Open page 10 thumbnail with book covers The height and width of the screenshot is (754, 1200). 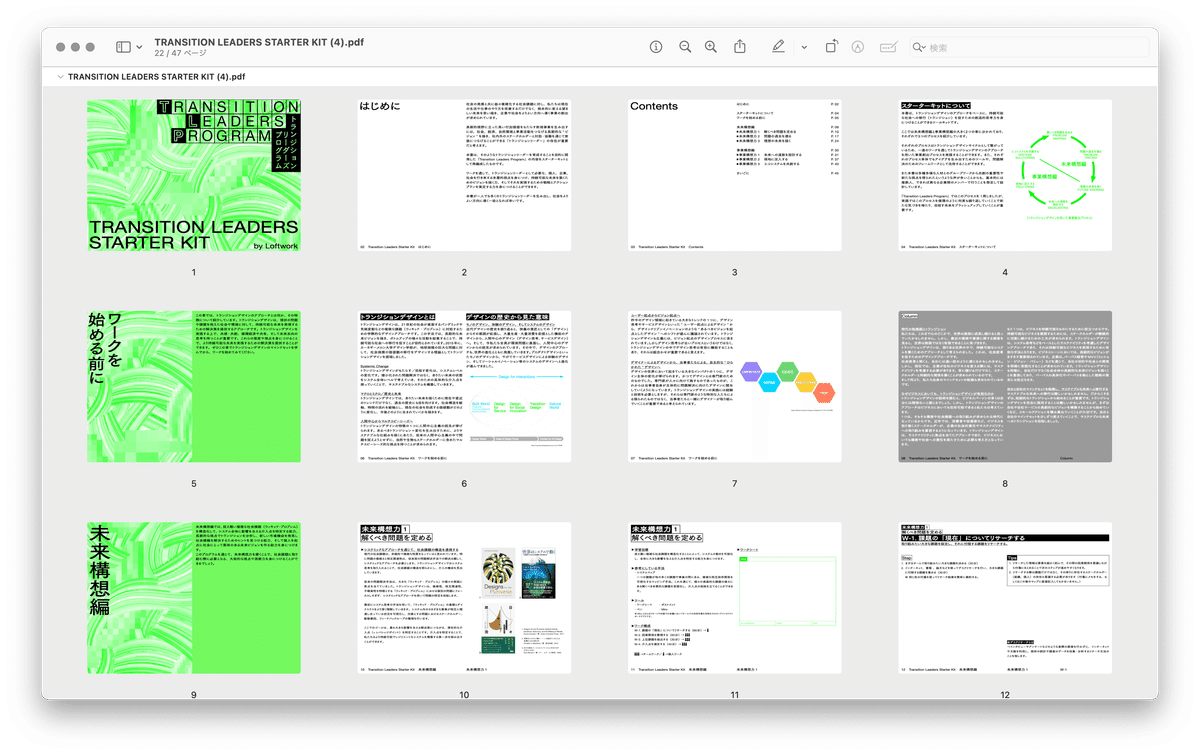(464, 597)
